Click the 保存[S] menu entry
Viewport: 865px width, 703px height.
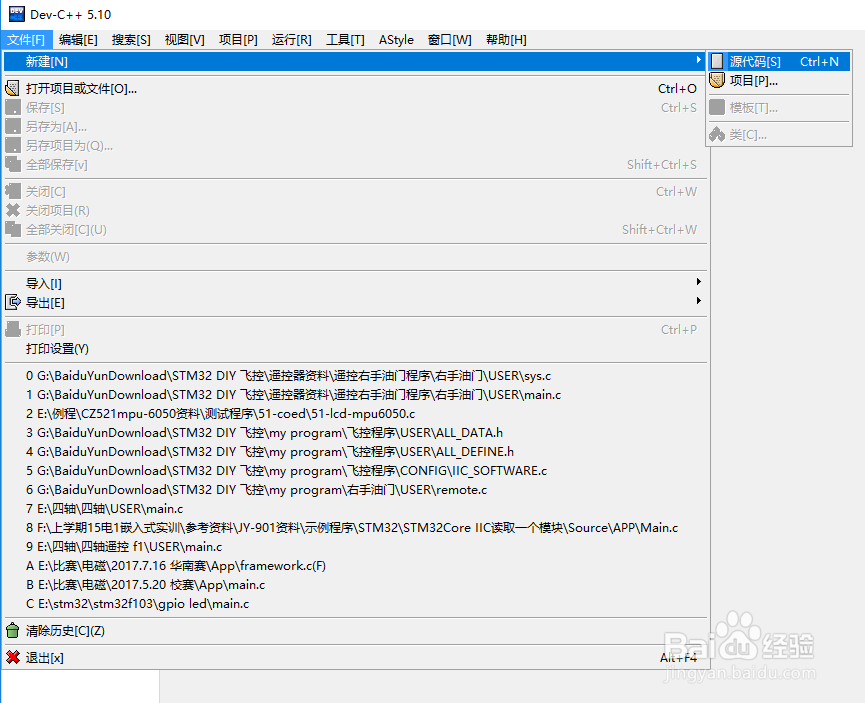(x=354, y=107)
